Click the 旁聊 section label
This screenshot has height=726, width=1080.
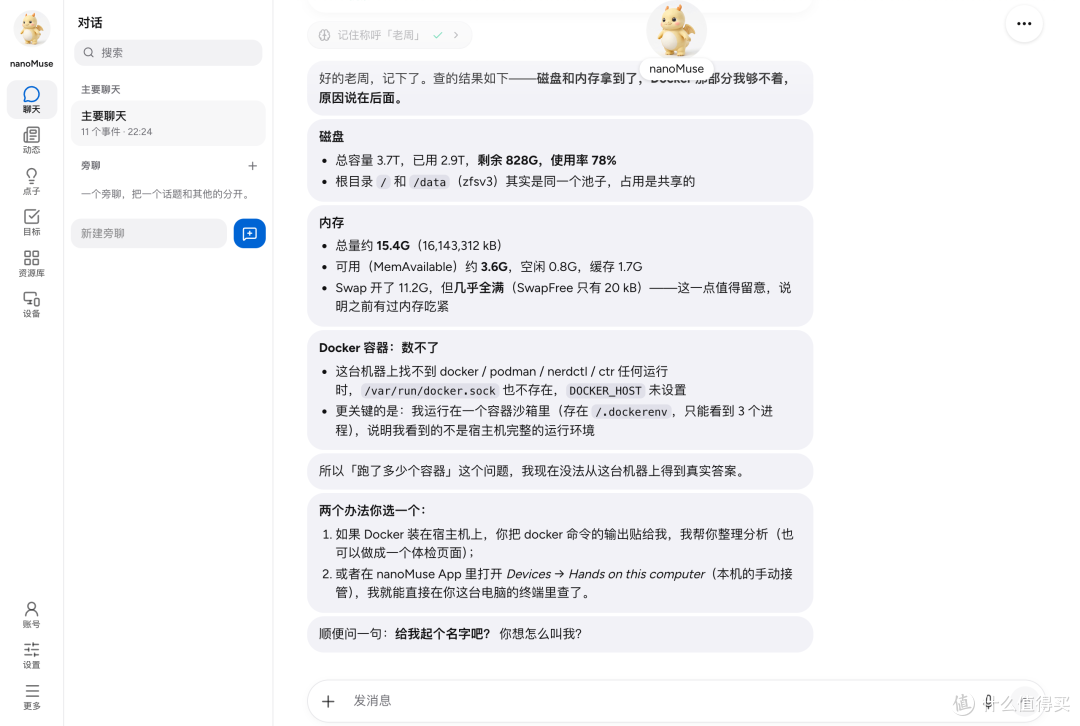pos(91,166)
